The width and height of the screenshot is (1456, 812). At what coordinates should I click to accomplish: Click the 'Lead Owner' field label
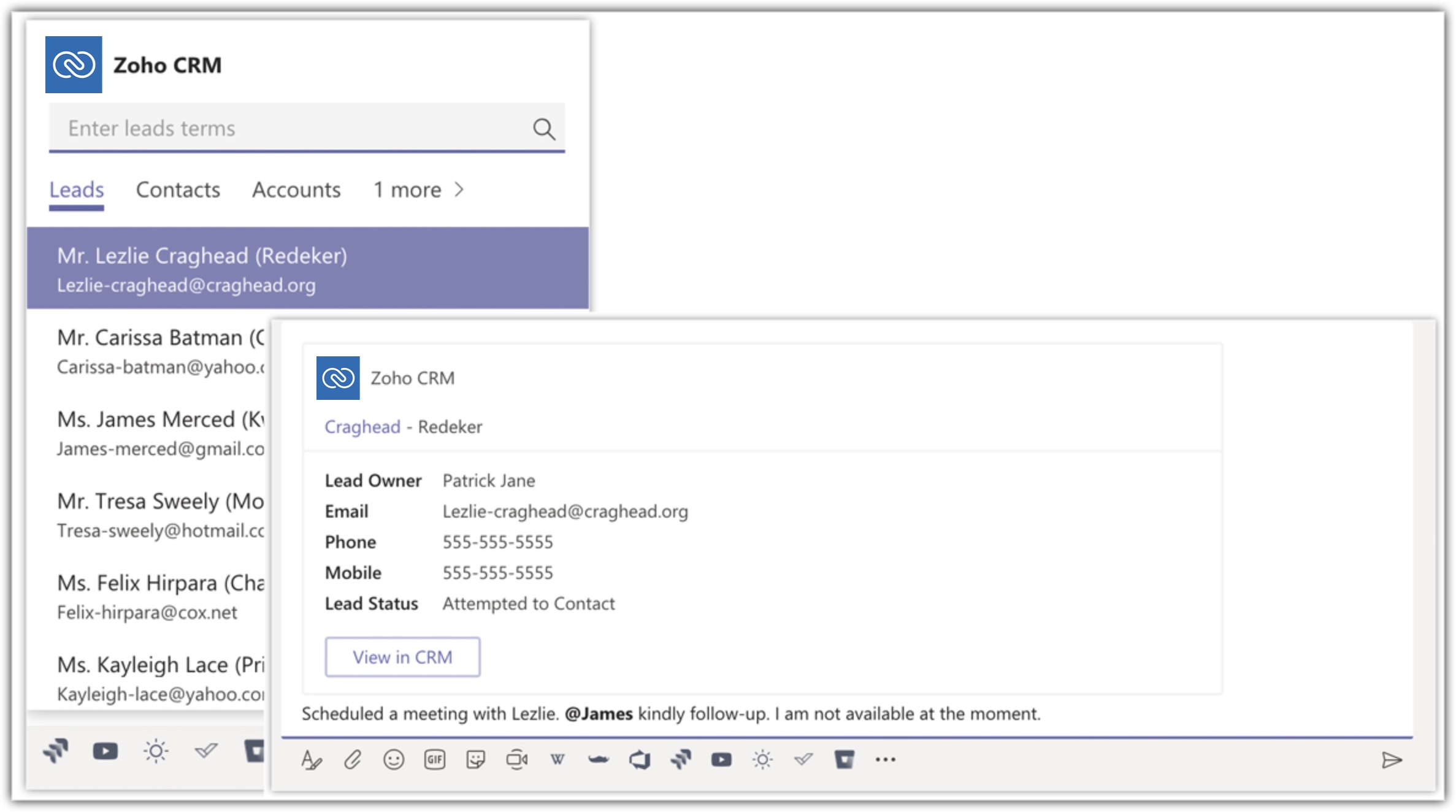pyautogui.click(x=373, y=481)
